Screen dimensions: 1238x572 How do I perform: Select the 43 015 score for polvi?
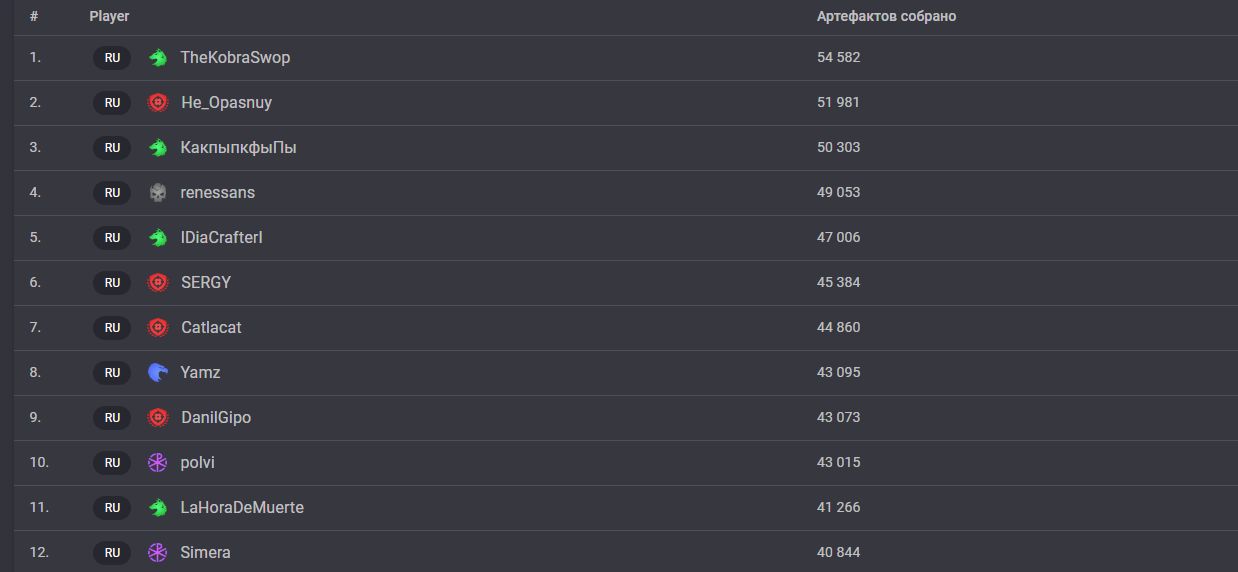pyautogui.click(x=838, y=463)
